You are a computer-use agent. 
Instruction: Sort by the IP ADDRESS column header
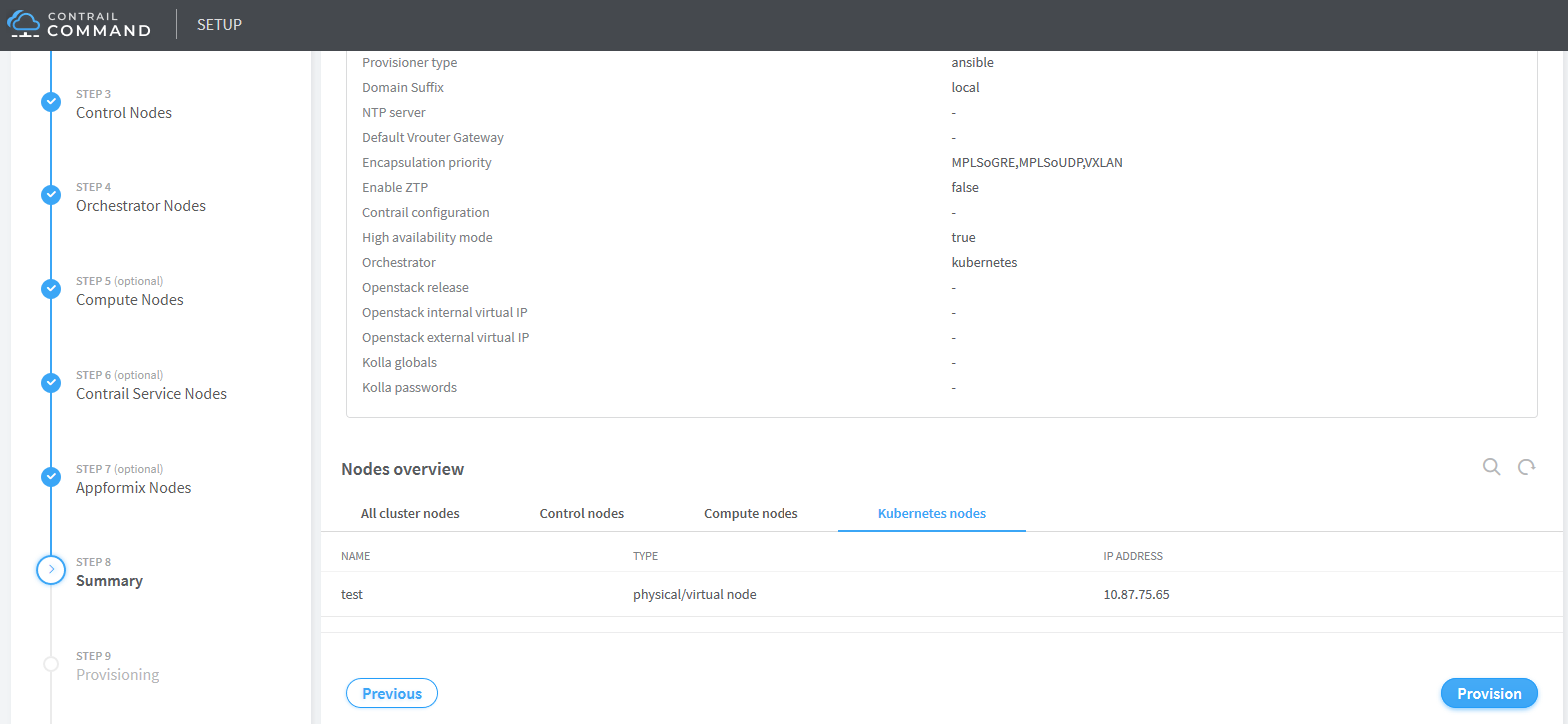click(1133, 556)
